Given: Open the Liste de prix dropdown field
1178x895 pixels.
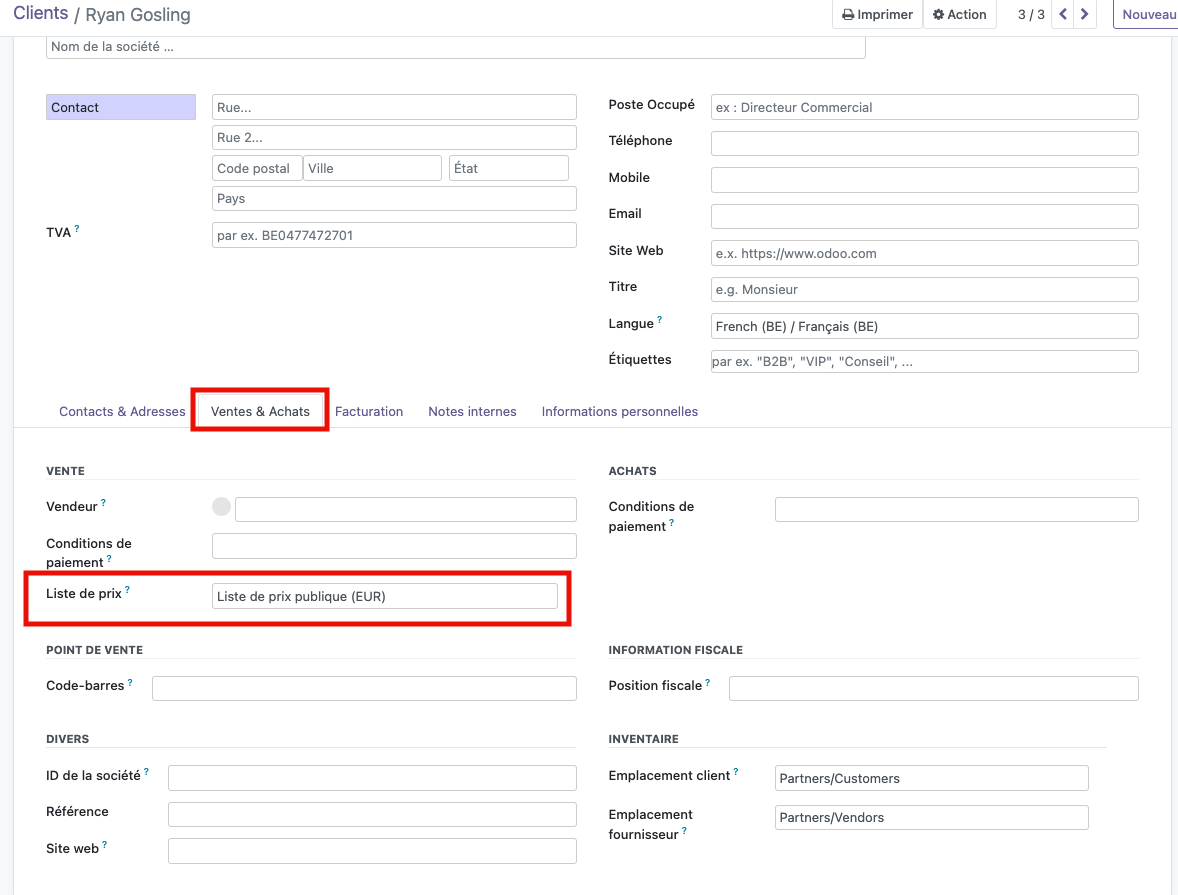Looking at the screenshot, I should [x=385, y=596].
